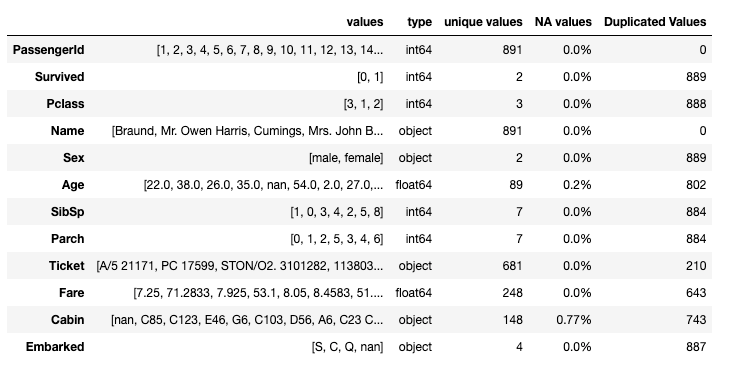Click the 'NA values' column header

(x=563, y=22)
